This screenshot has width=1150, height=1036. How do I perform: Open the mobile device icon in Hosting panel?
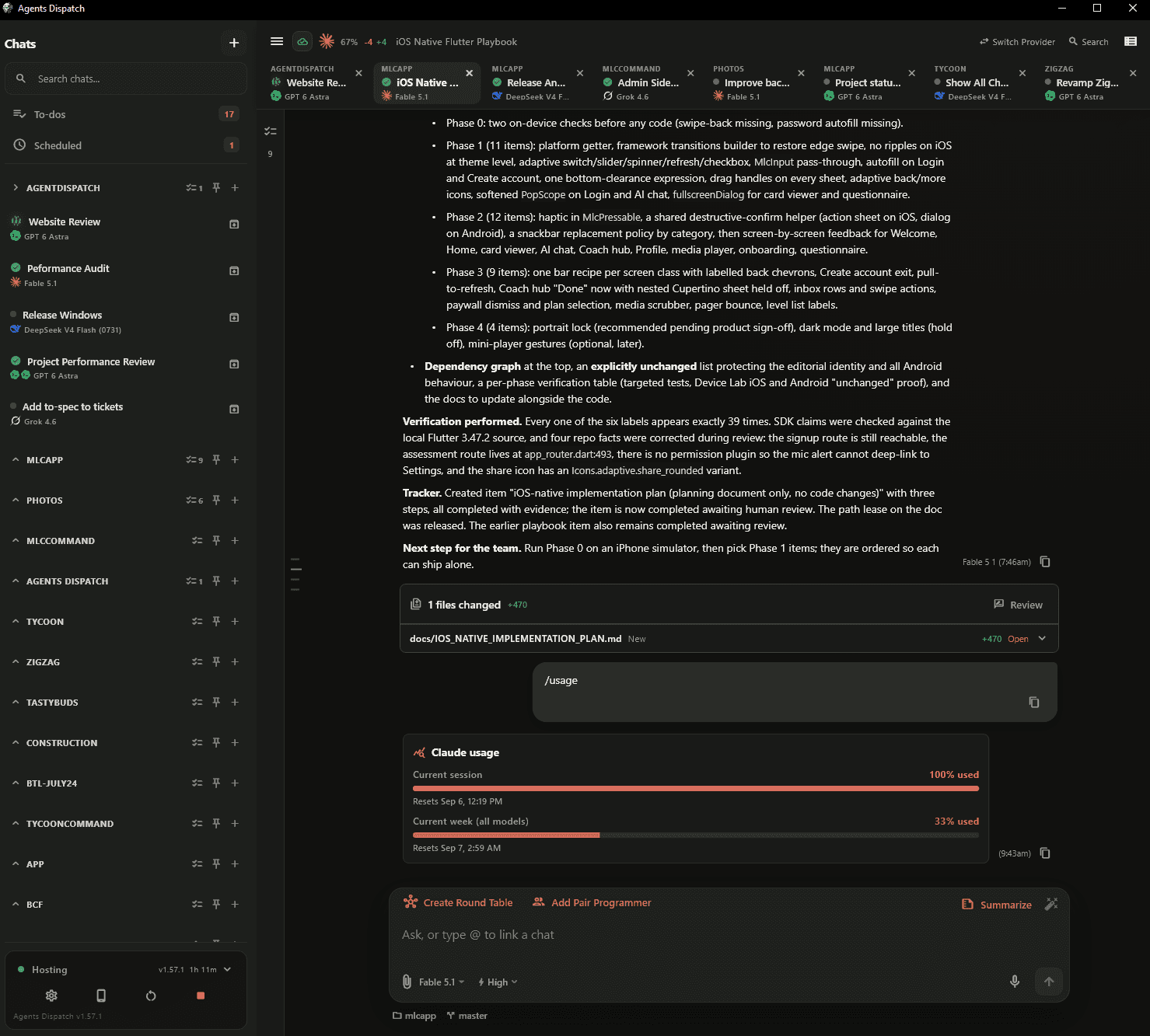tap(101, 996)
